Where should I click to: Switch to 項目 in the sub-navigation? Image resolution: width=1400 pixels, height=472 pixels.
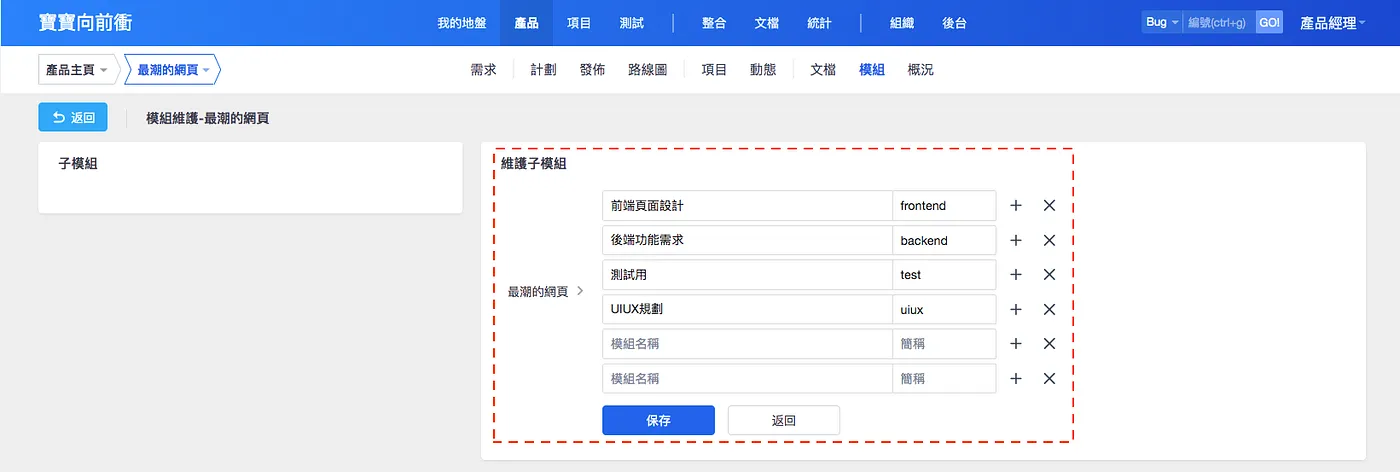(714, 70)
